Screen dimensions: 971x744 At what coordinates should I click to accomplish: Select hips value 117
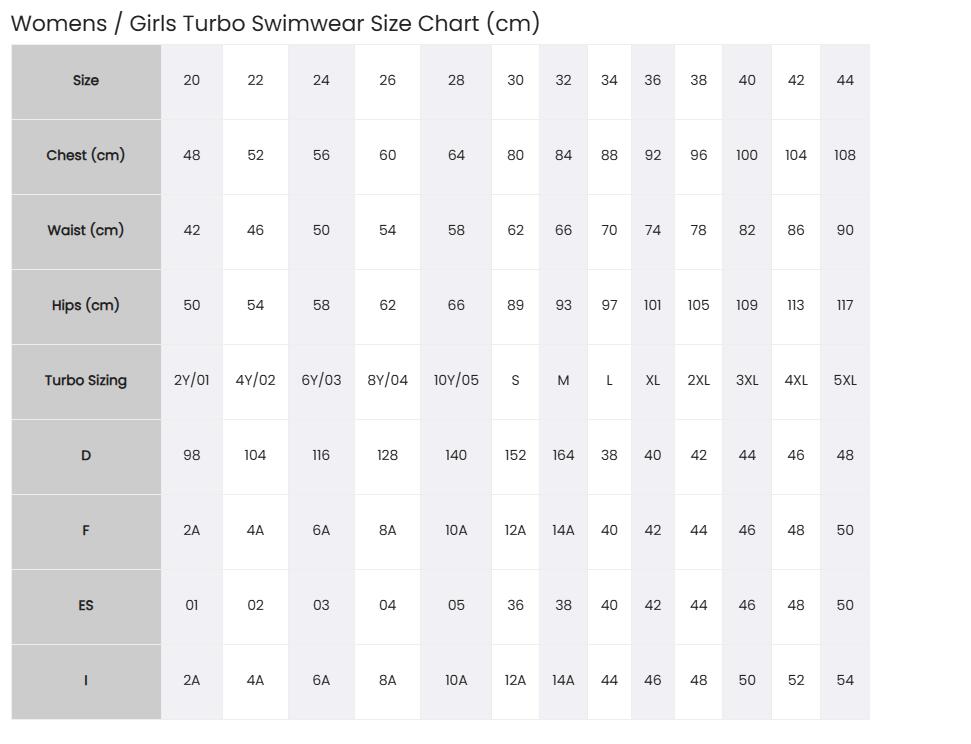(845, 306)
